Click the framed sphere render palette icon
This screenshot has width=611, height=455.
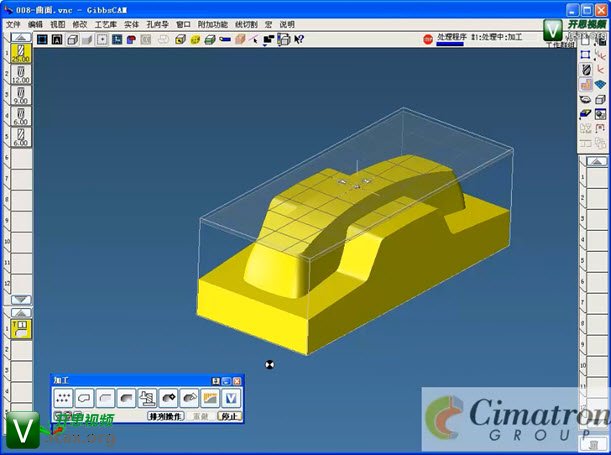[x=600, y=114]
